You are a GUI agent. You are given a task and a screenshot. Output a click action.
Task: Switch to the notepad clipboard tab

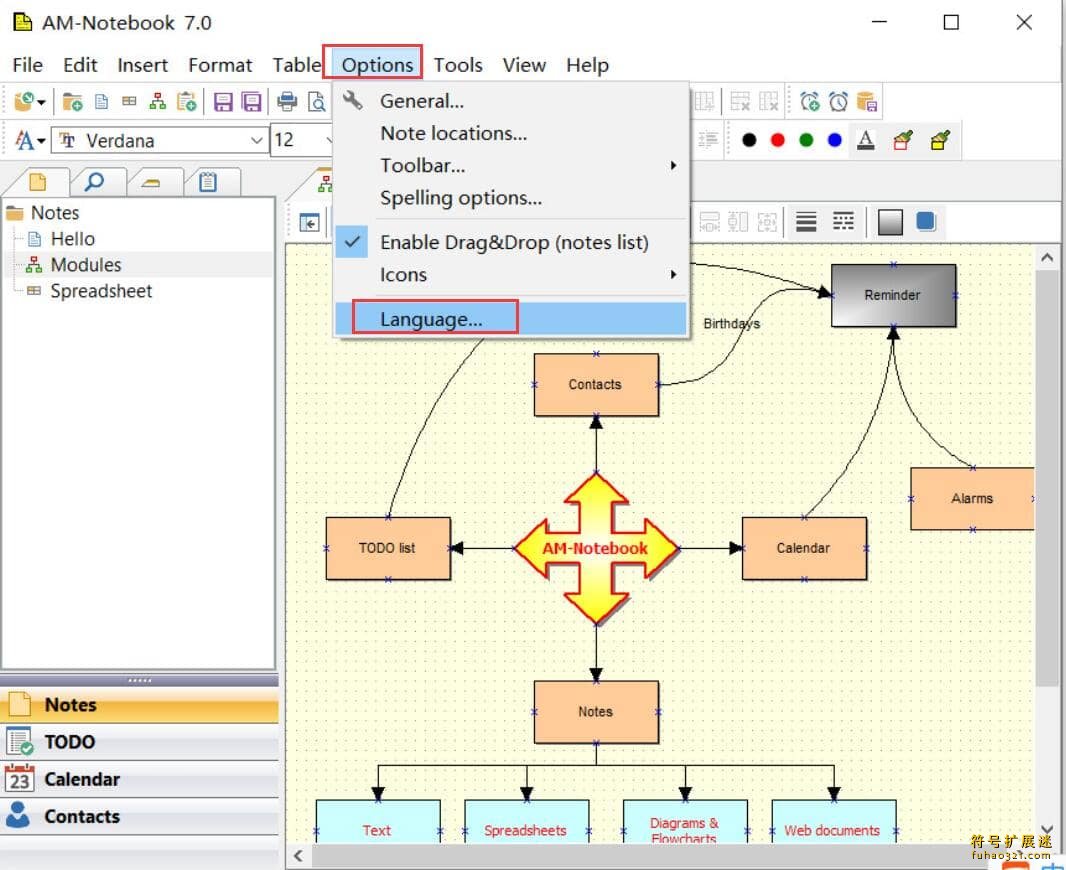pos(208,182)
